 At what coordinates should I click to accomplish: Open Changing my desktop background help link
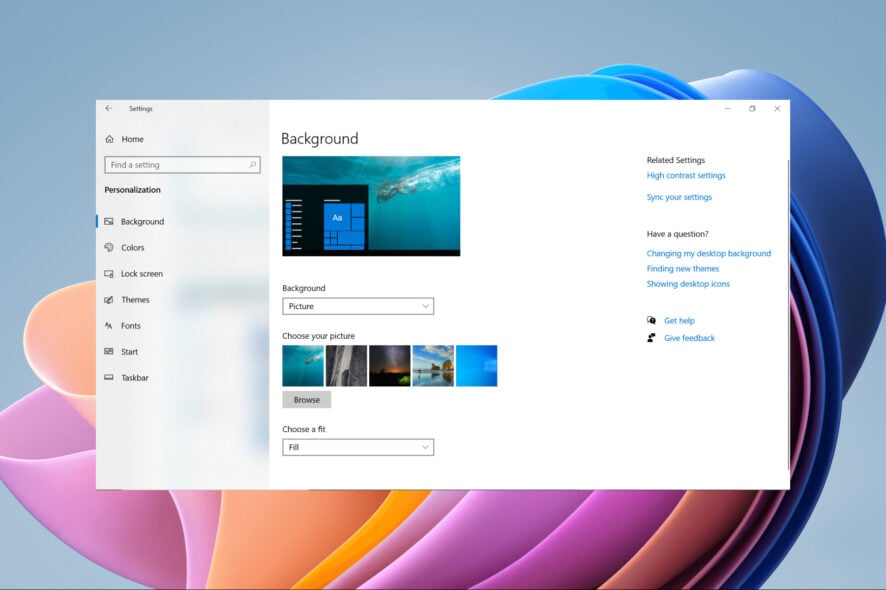pos(709,254)
